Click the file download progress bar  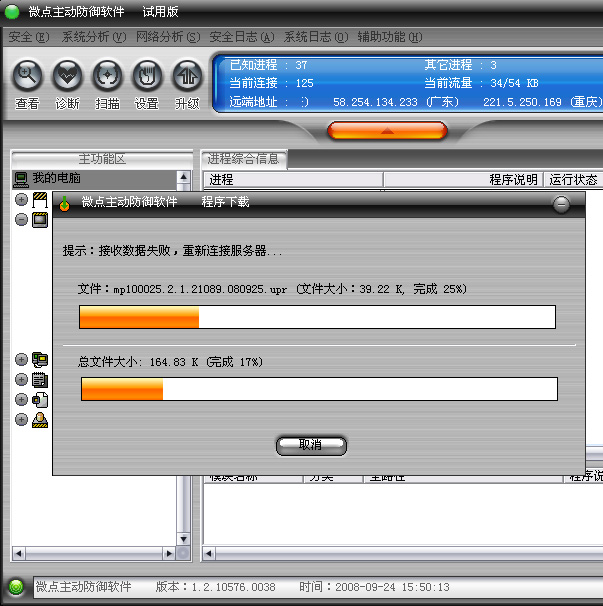(317, 317)
